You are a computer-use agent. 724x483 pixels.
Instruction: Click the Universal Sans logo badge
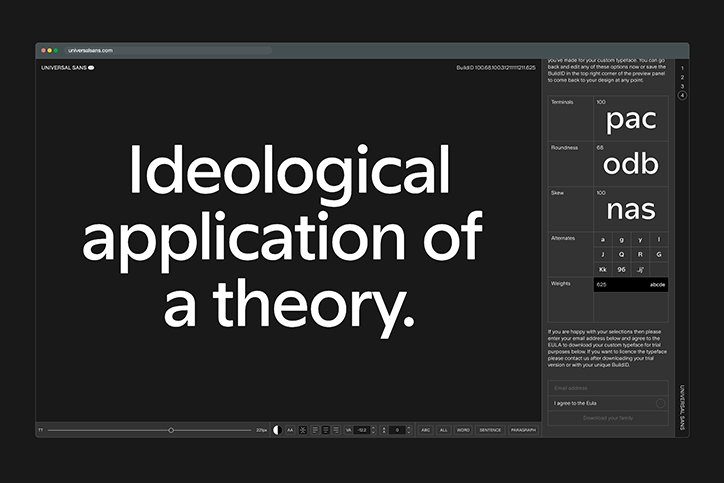[x=91, y=68]
